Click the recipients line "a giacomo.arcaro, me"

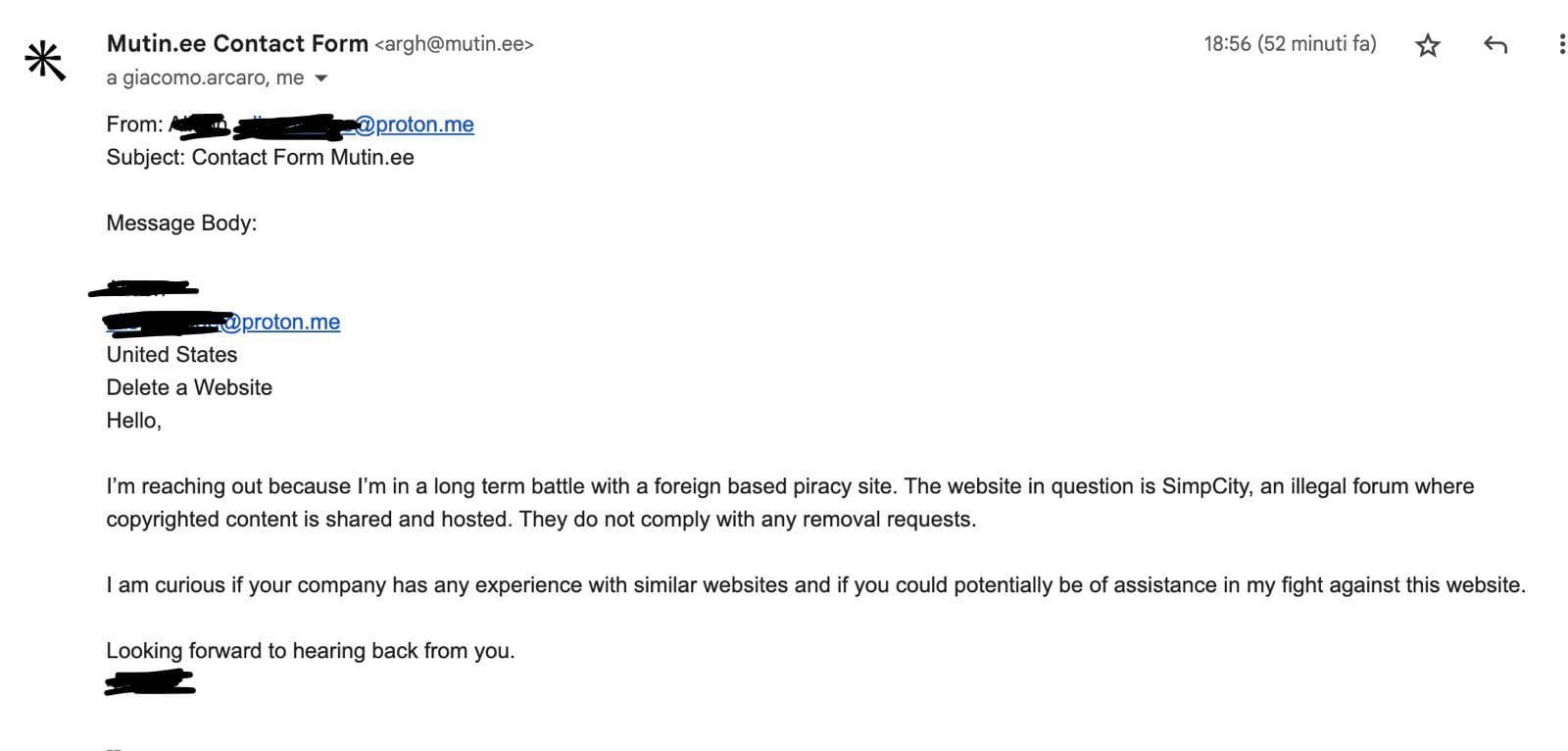click(205, 78)
